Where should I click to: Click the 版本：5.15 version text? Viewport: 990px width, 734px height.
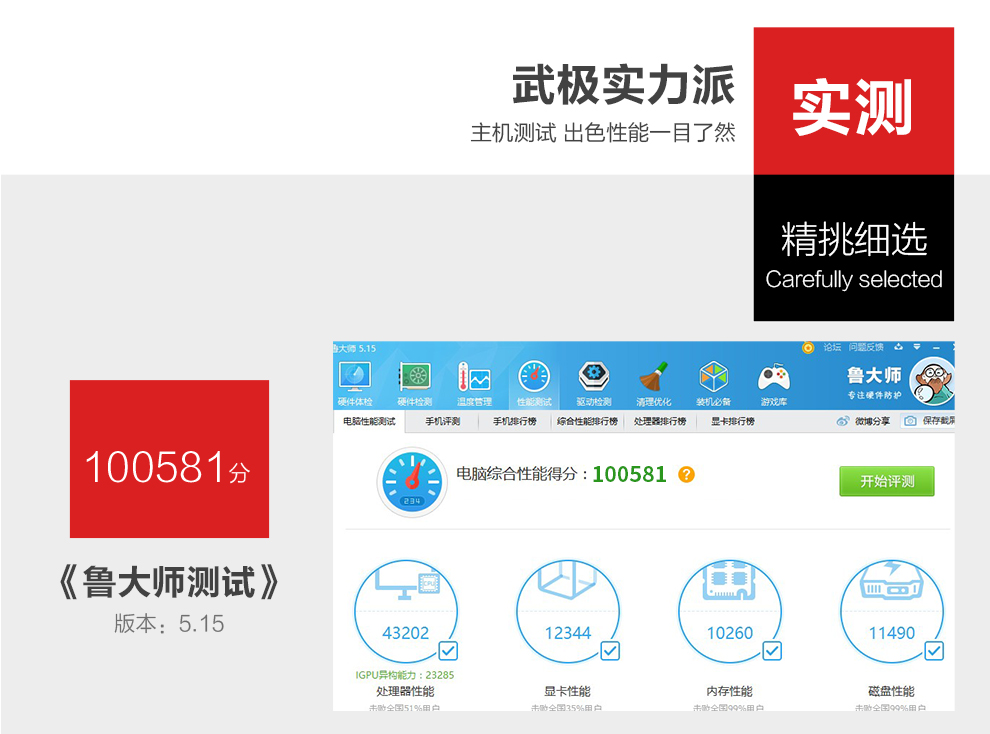169,624
